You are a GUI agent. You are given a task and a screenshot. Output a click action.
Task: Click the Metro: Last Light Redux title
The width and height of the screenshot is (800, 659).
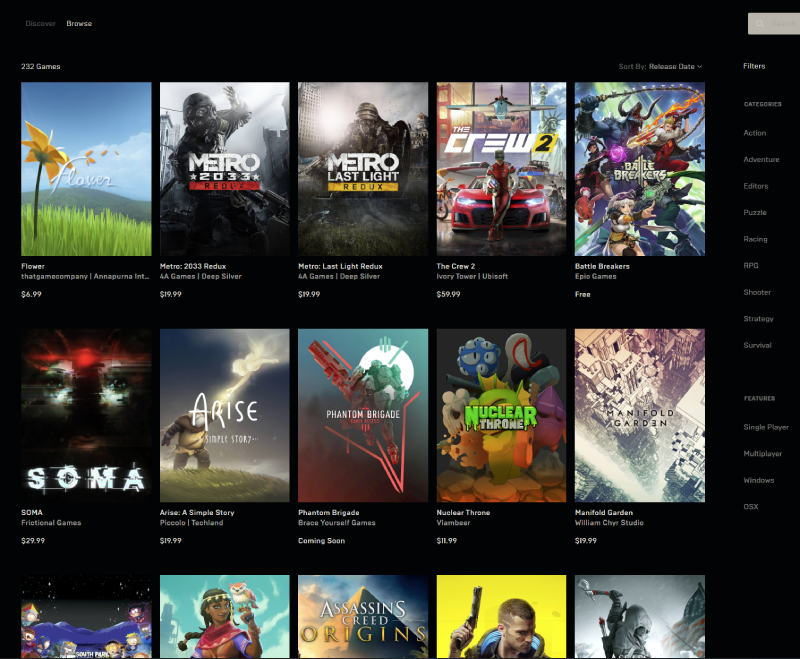[x=340, y=266]
